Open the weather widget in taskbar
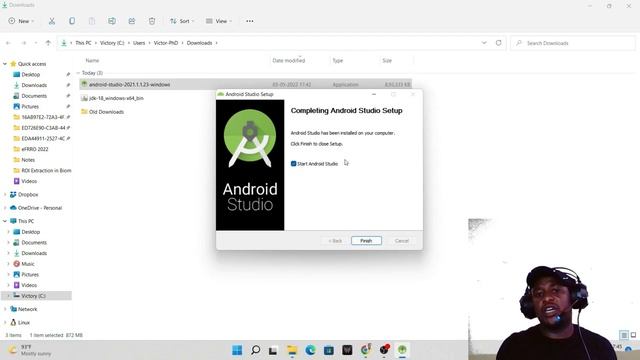Screen dimensions: 640x360 coord(31,350)
